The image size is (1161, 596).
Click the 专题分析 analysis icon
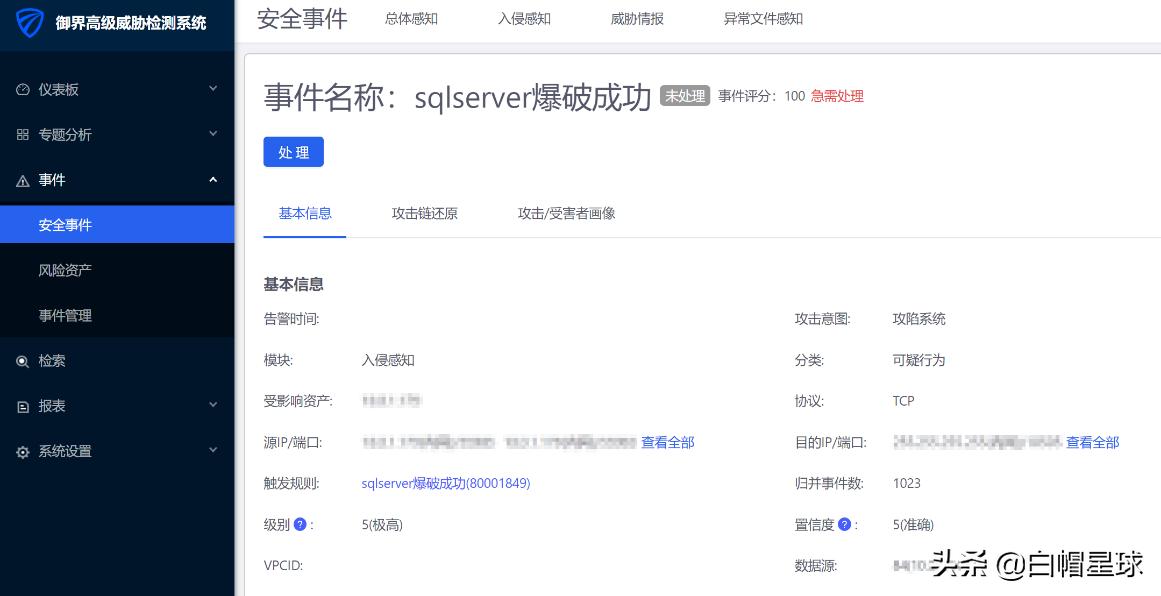coord(23,134)
